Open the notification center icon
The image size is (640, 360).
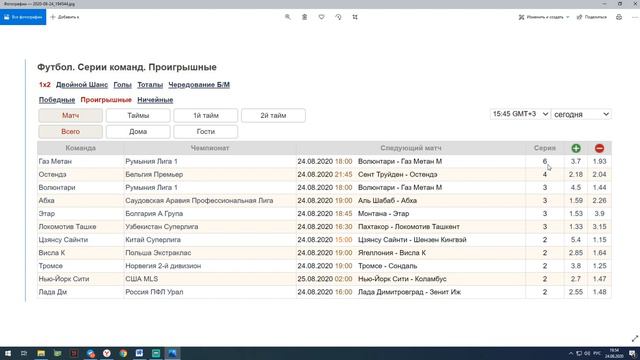(x=632, y=353)
